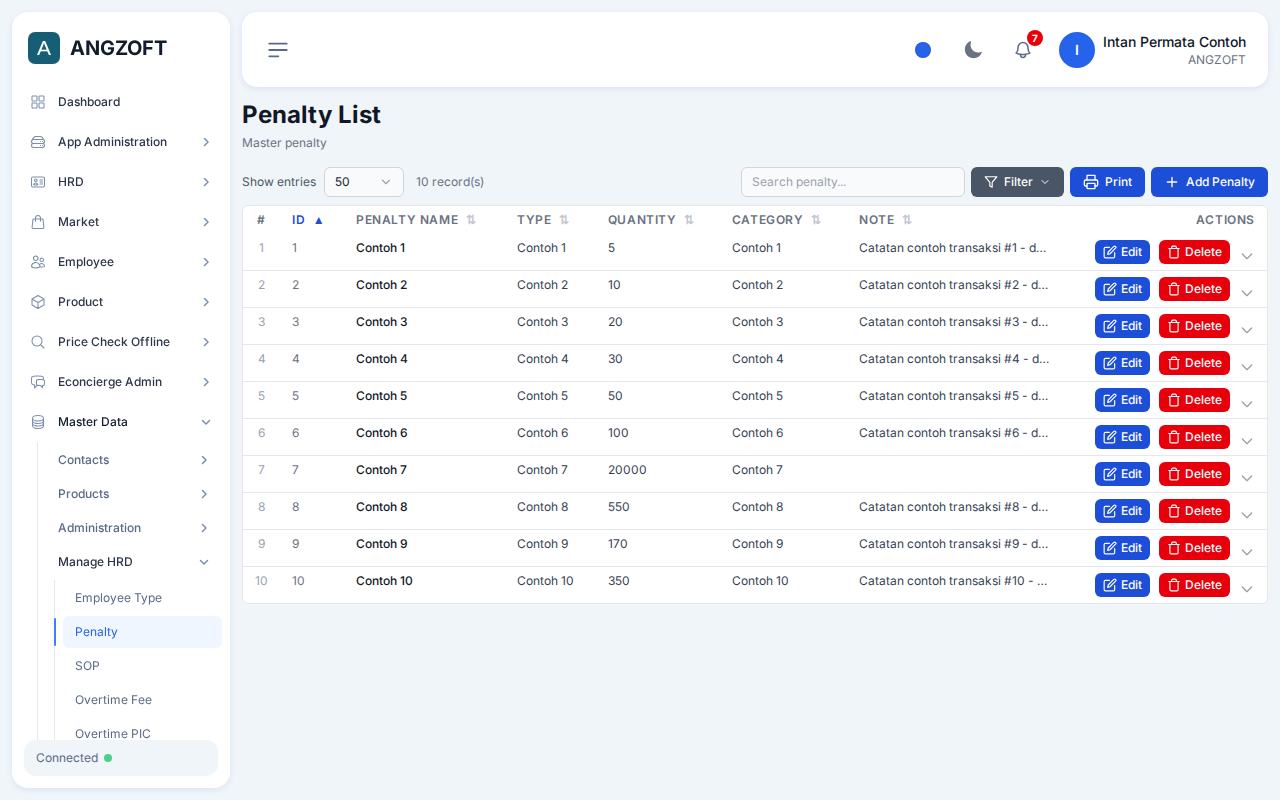The image size is (1280, 800).
Task: Expand the Product menu chevron
Action: 206,302
